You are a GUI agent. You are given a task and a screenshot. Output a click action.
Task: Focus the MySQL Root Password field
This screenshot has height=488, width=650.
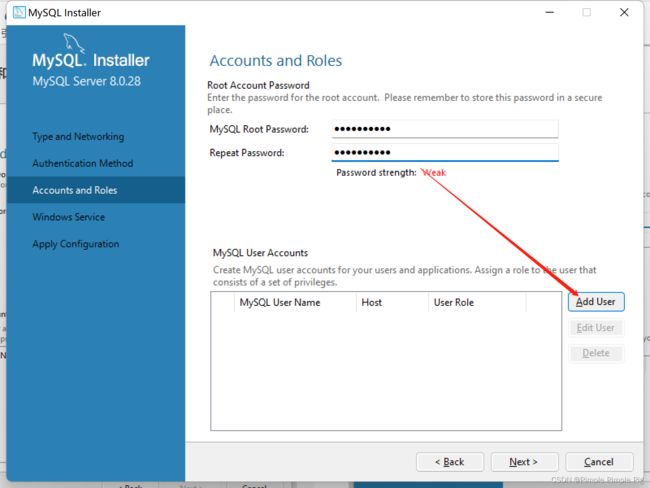click(445, 129)
